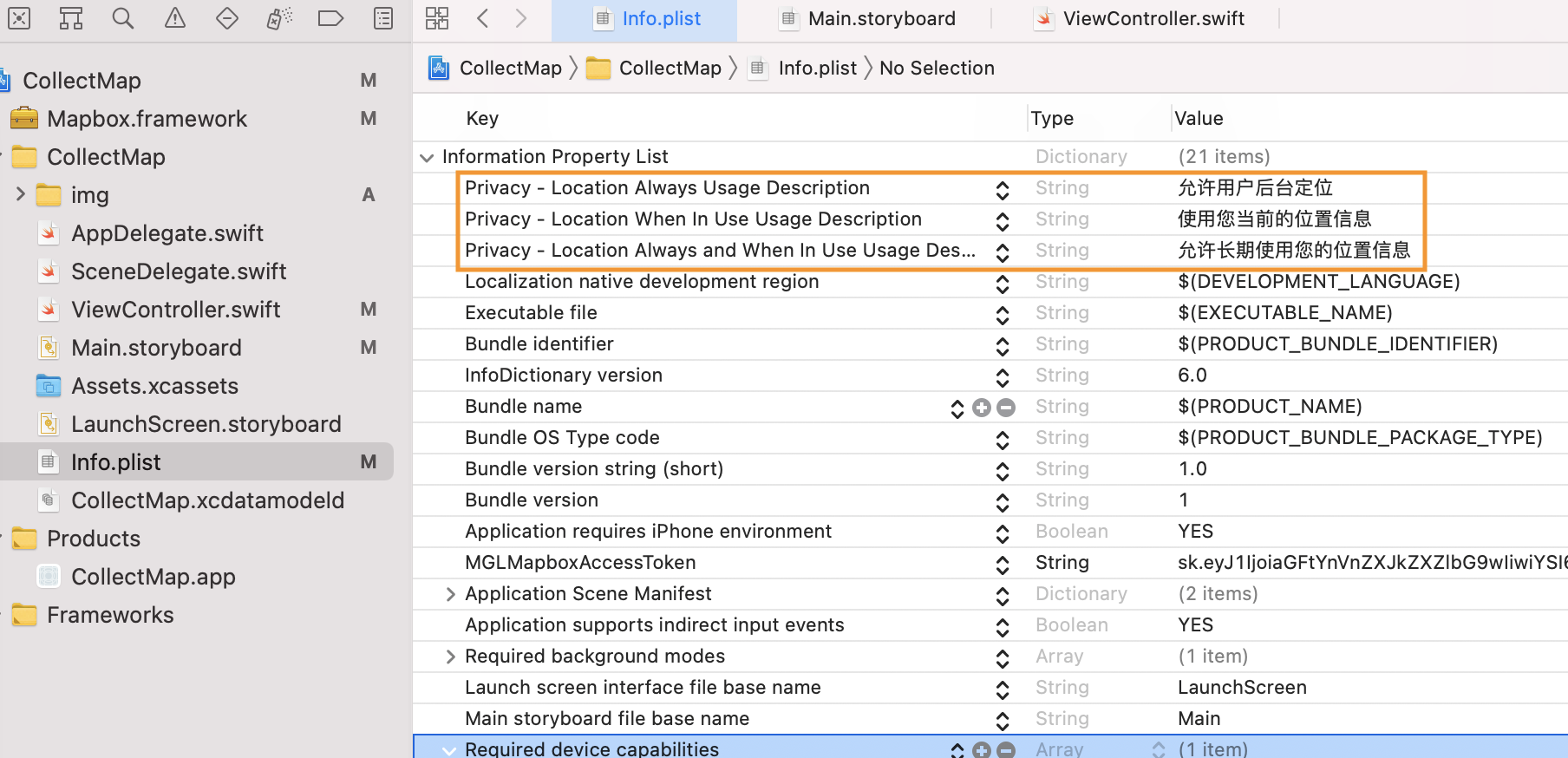Go forward with the right arrow

pos(520,18)
